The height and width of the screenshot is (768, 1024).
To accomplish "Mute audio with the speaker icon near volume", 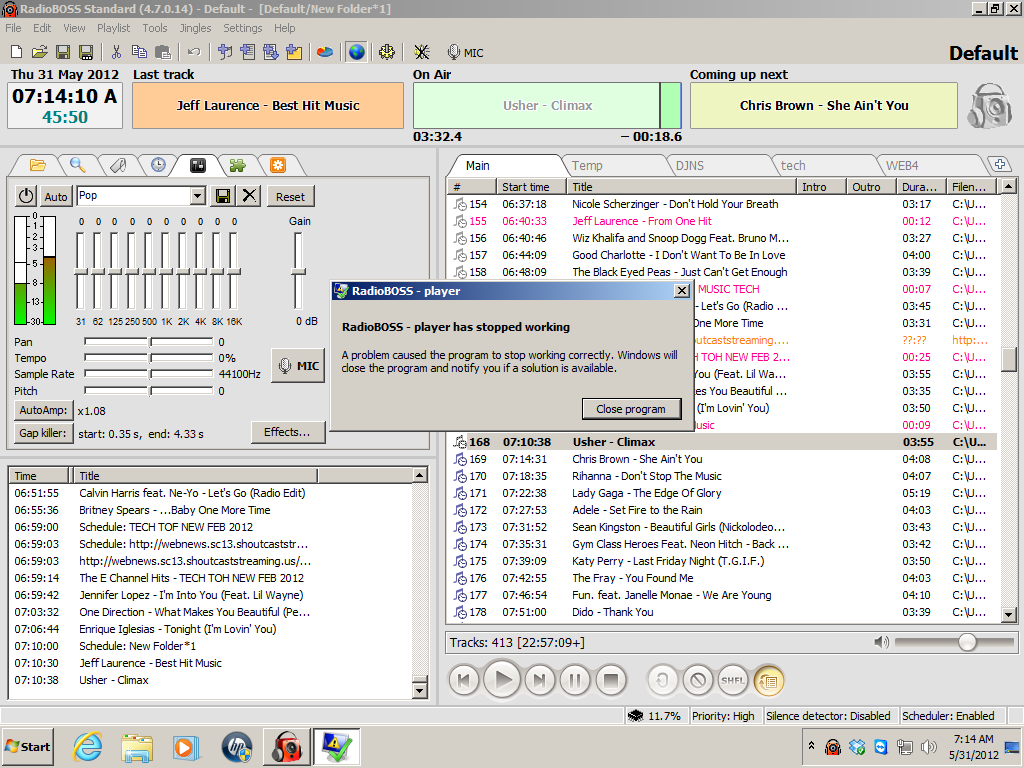I will point(882,643).
